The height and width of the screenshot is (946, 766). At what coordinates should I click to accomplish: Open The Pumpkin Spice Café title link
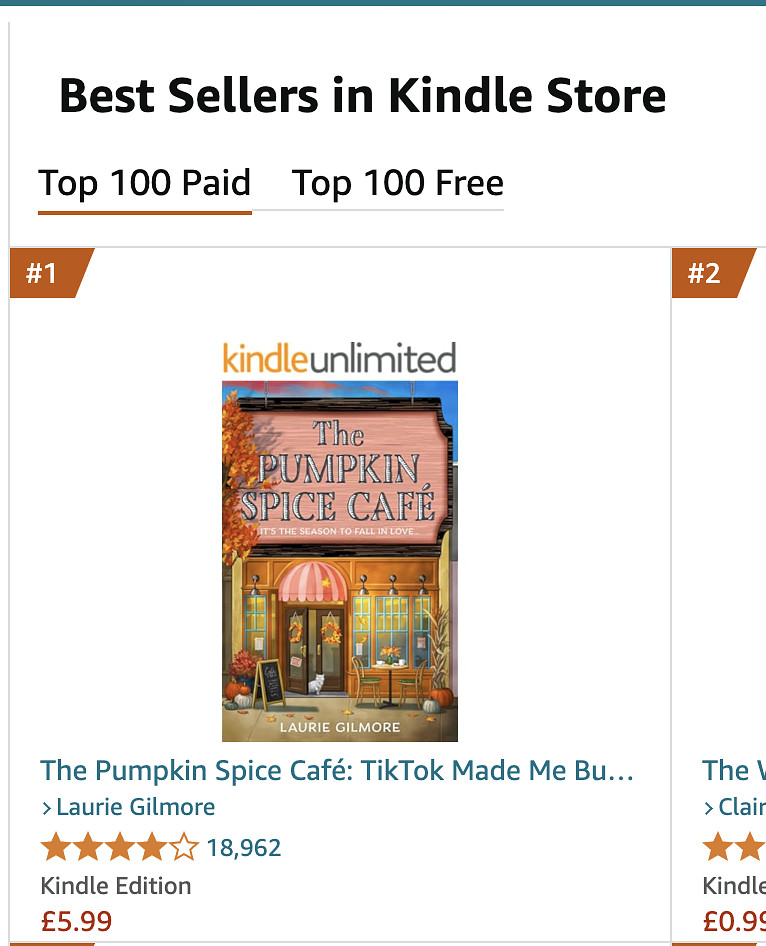coord(337,771)
